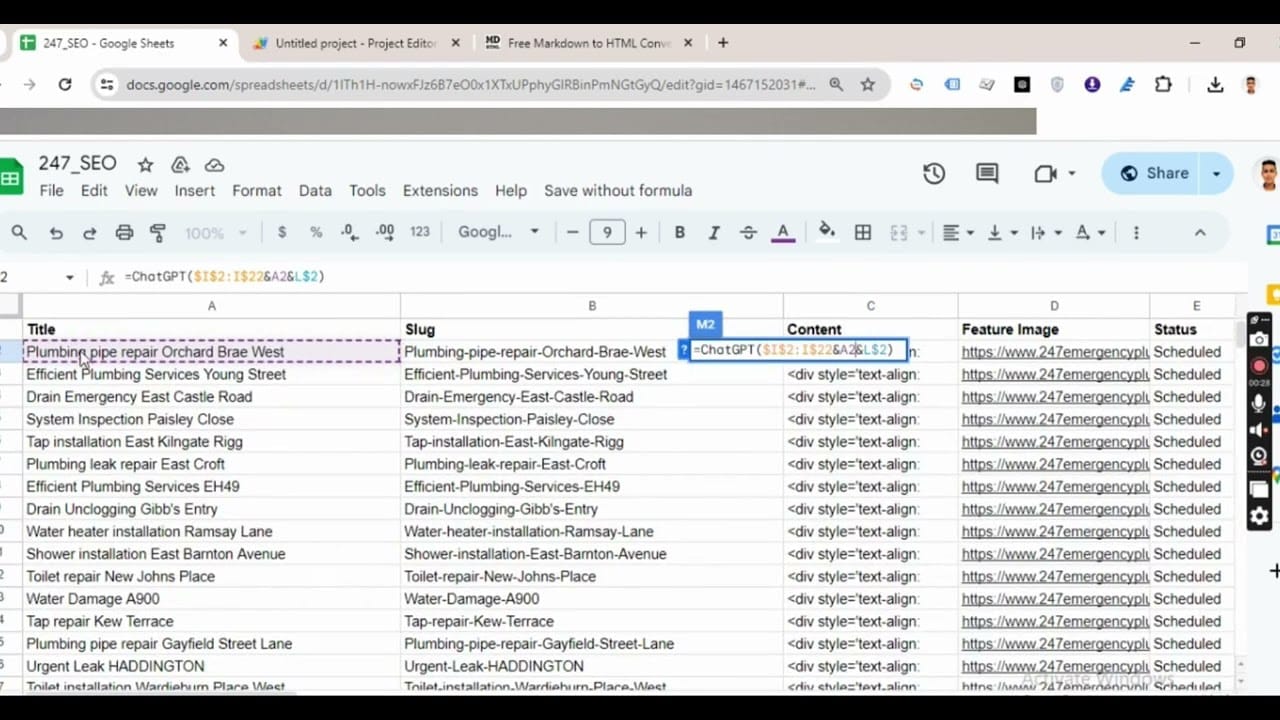Select the paint format tool

point(157,233)
